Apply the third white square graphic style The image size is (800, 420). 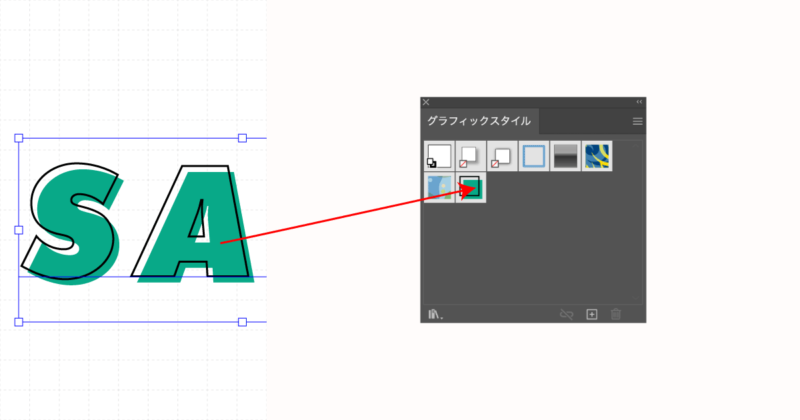point(502,155)
